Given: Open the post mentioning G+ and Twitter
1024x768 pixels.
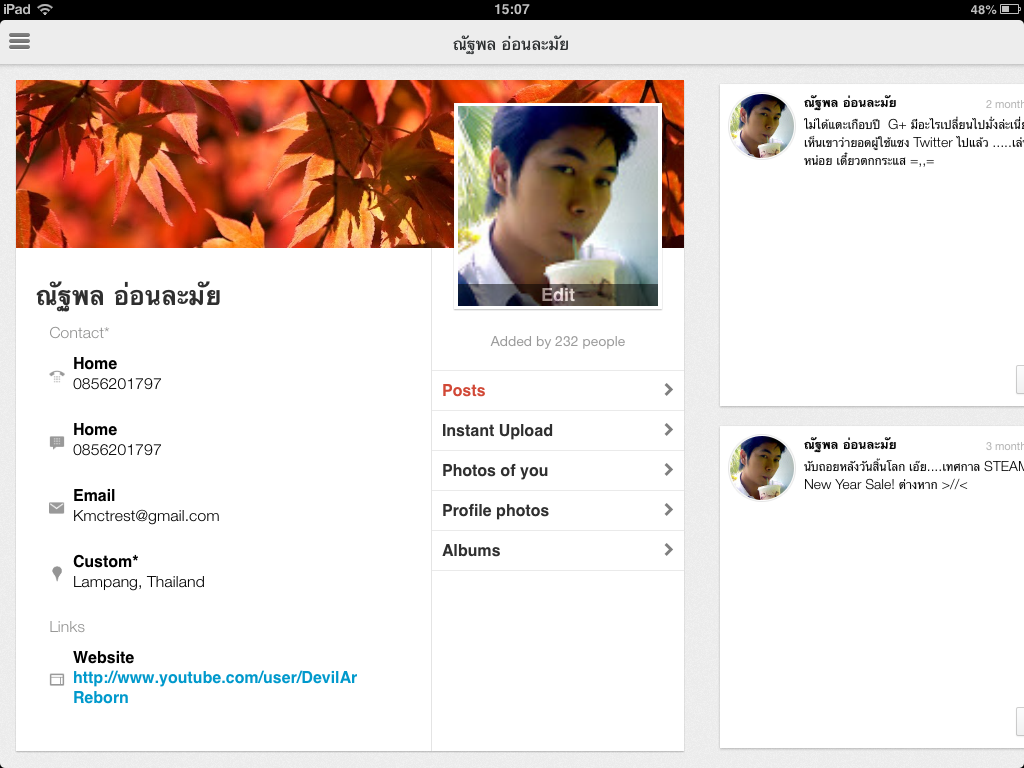Looking at the screenshot, I should [914, 142].
